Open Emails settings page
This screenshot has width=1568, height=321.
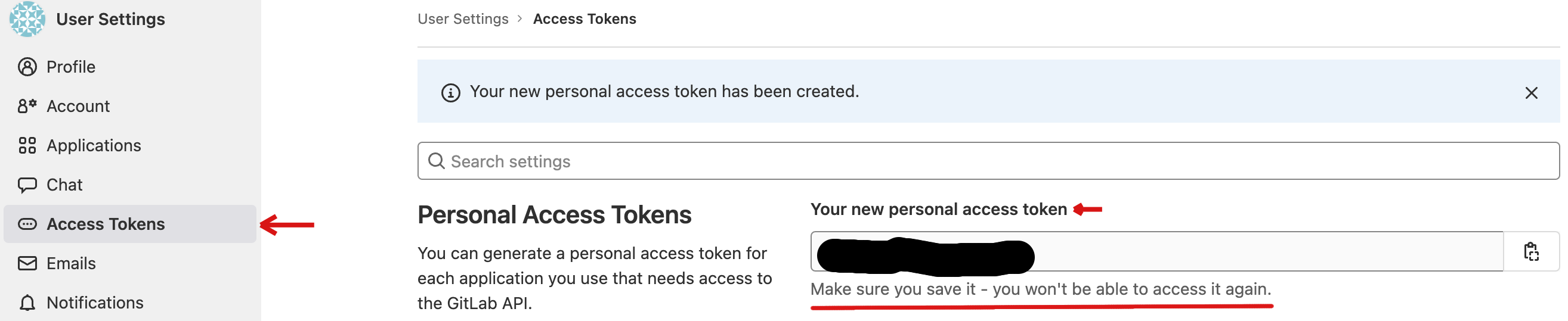click(x=71, y=263)
